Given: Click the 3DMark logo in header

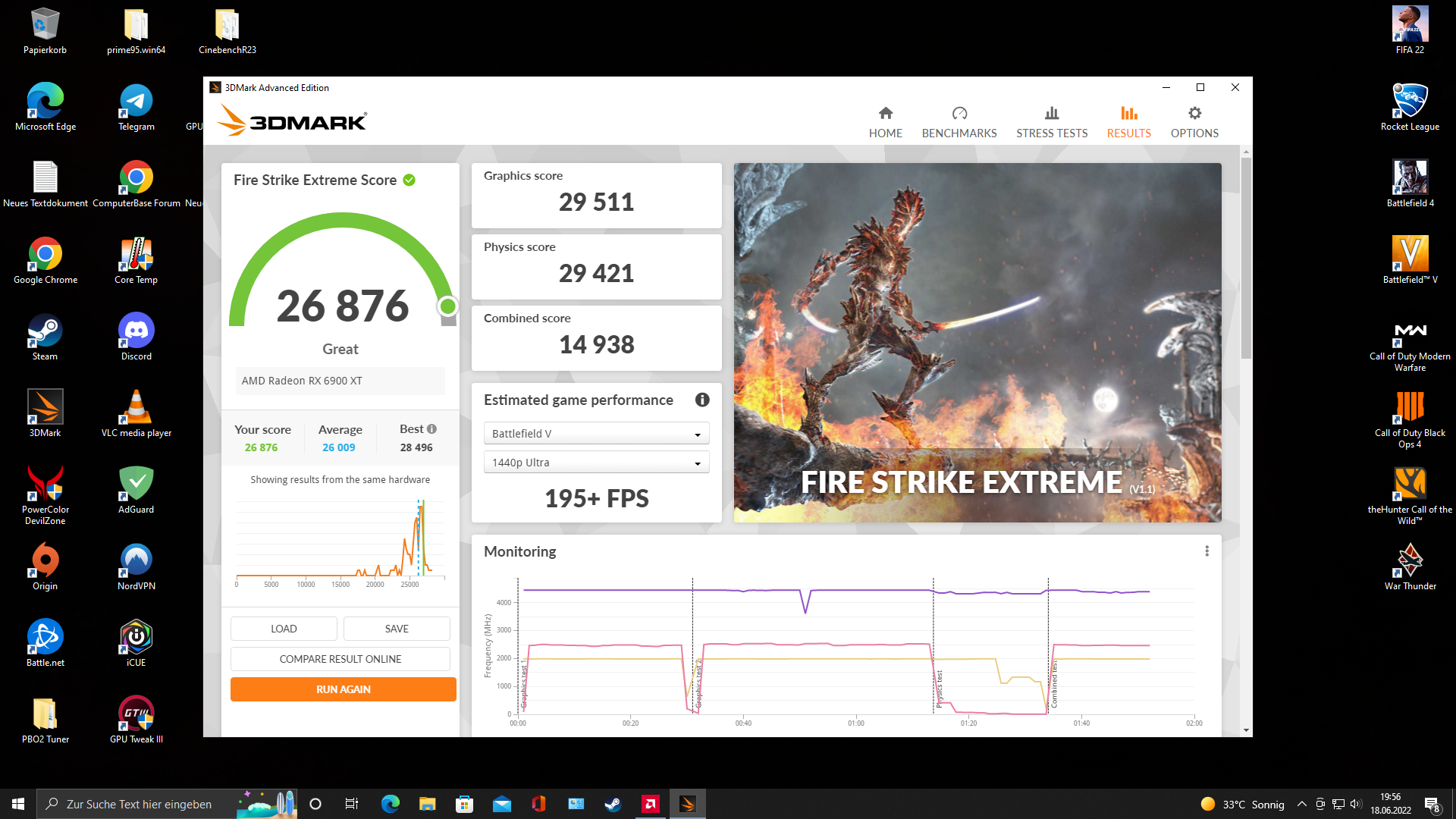Looking at the screenshot, I should tap(292, 121).
